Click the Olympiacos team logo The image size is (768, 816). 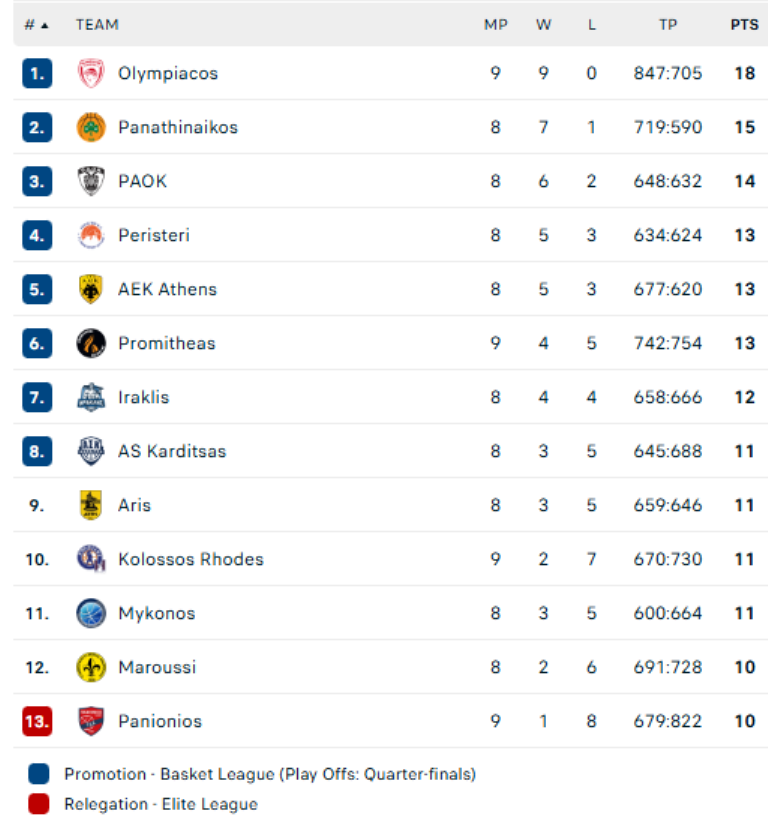point(91,73)
